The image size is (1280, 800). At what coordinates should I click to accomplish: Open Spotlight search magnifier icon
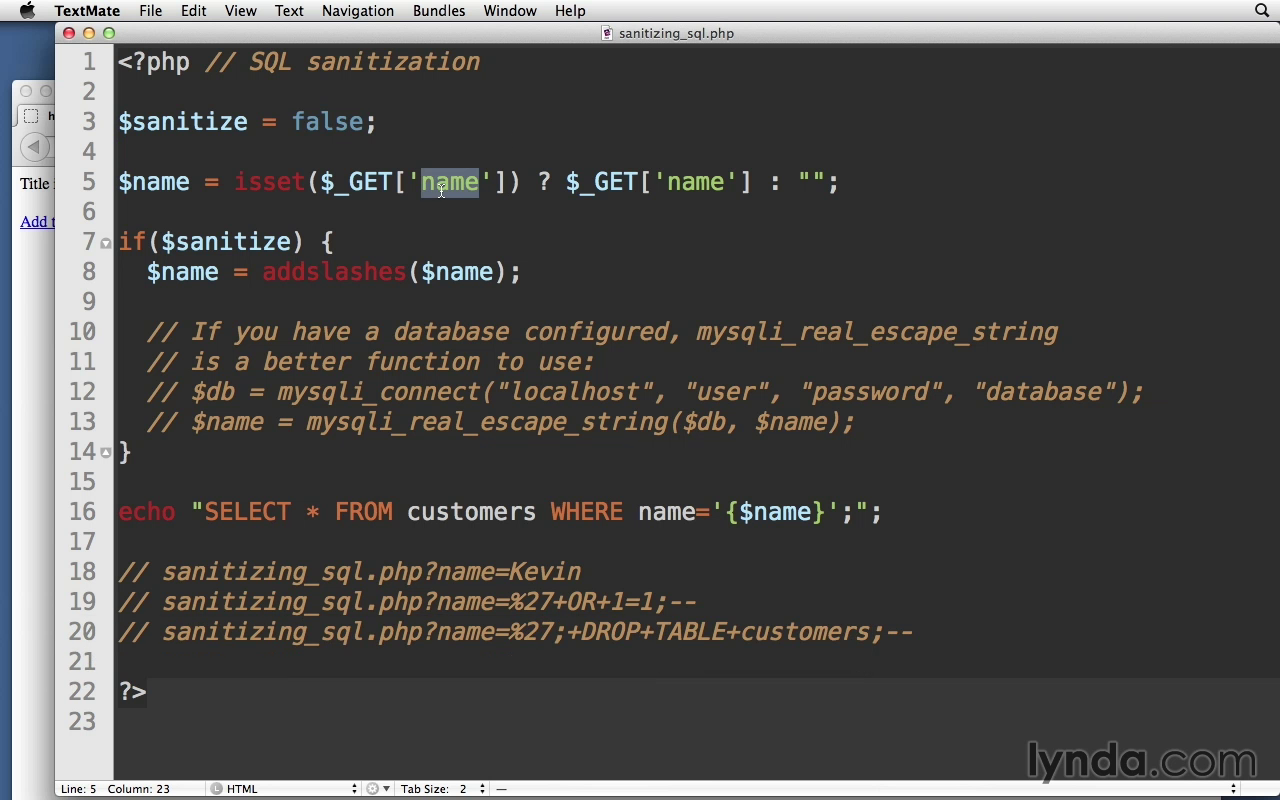point(1262,11)
